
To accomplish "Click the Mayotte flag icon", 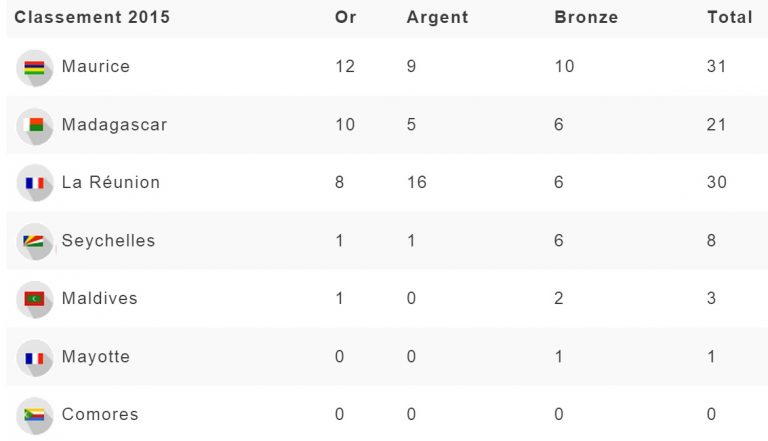I will point(35,357).
